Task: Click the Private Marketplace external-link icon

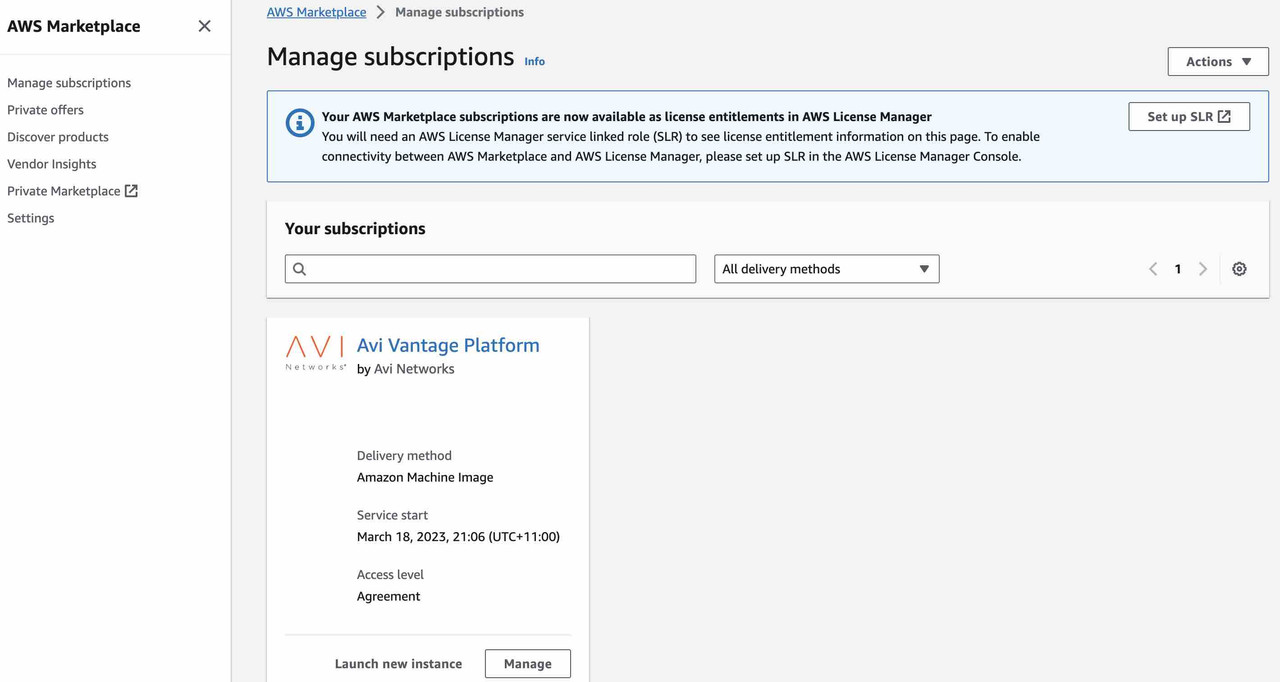Action: tap(131, 191)
